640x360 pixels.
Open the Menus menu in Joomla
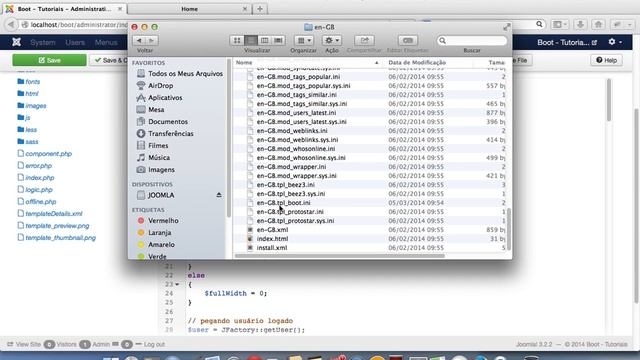click(x=106, y=42)
